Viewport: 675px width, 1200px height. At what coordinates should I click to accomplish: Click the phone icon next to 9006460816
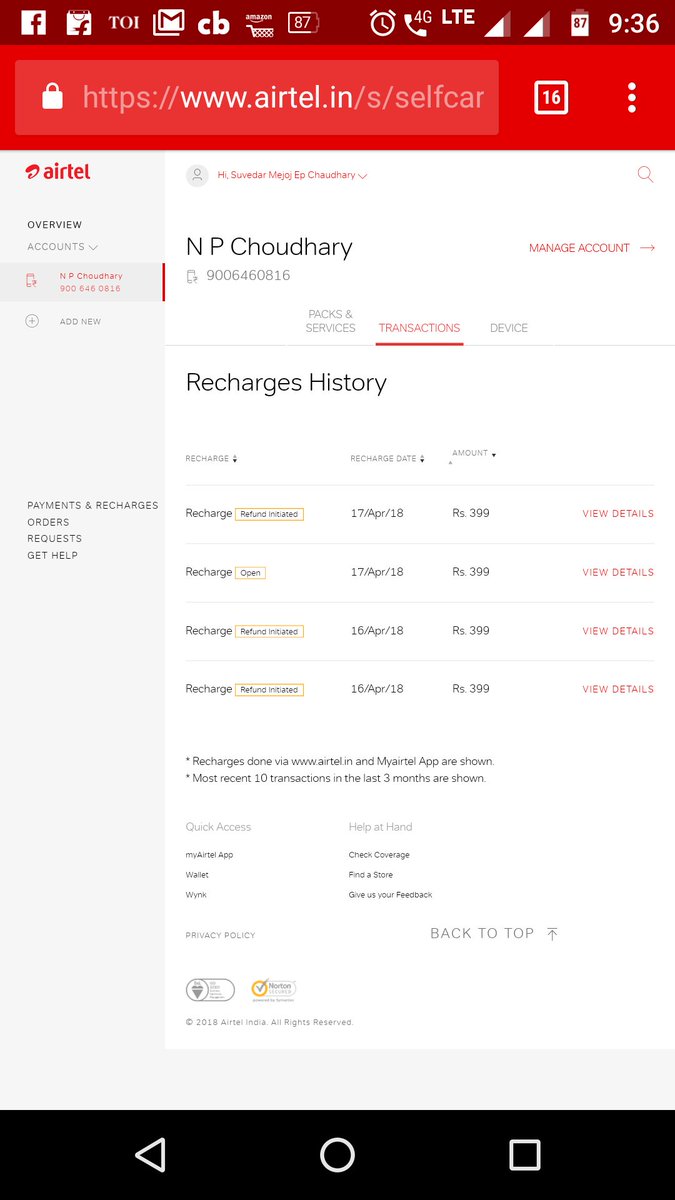(x=192, y=276)
